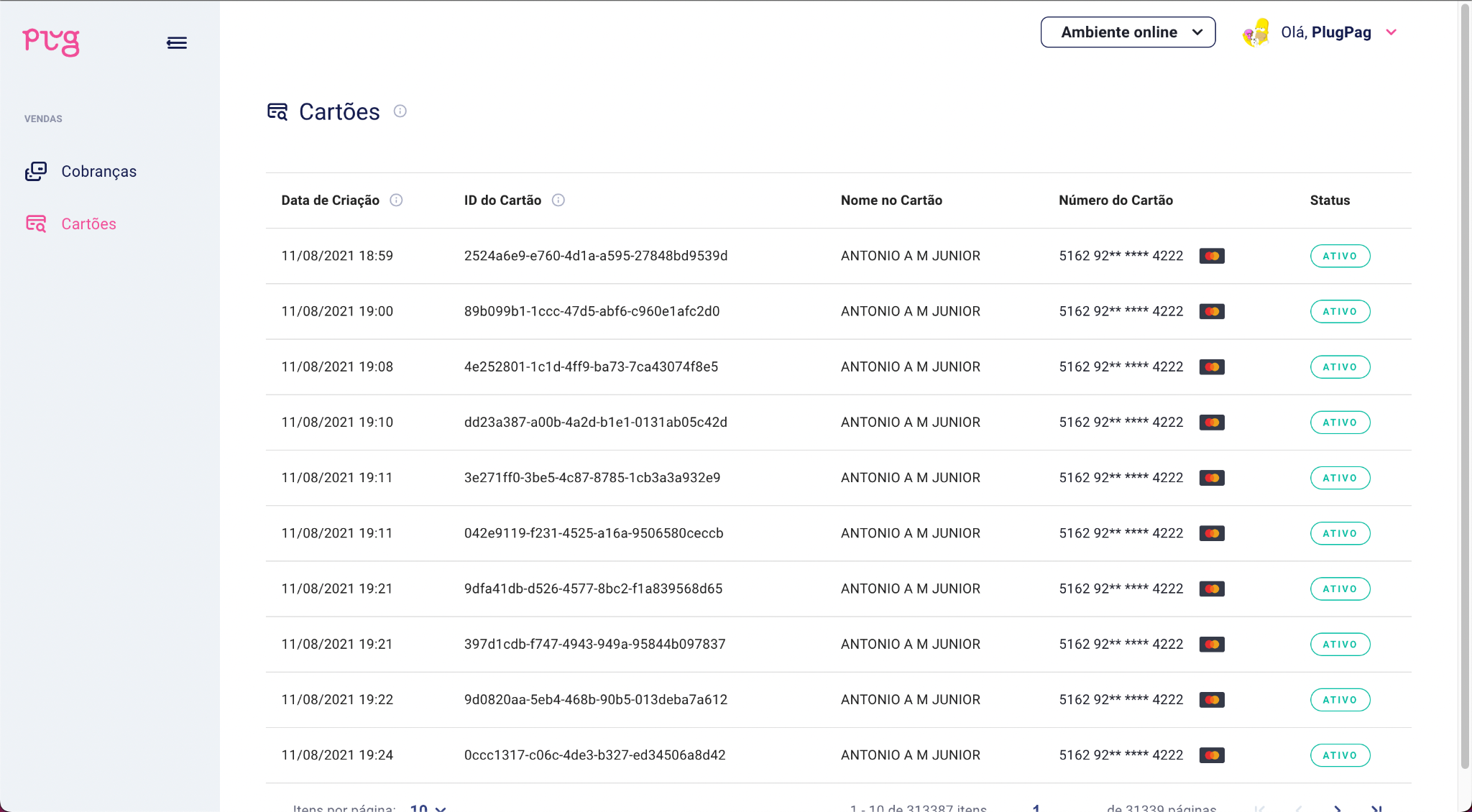Image resolution: width=1472 pixels, height=812 pixels.
Task: Click the PlugPag user avatar
Action: 1256,32
